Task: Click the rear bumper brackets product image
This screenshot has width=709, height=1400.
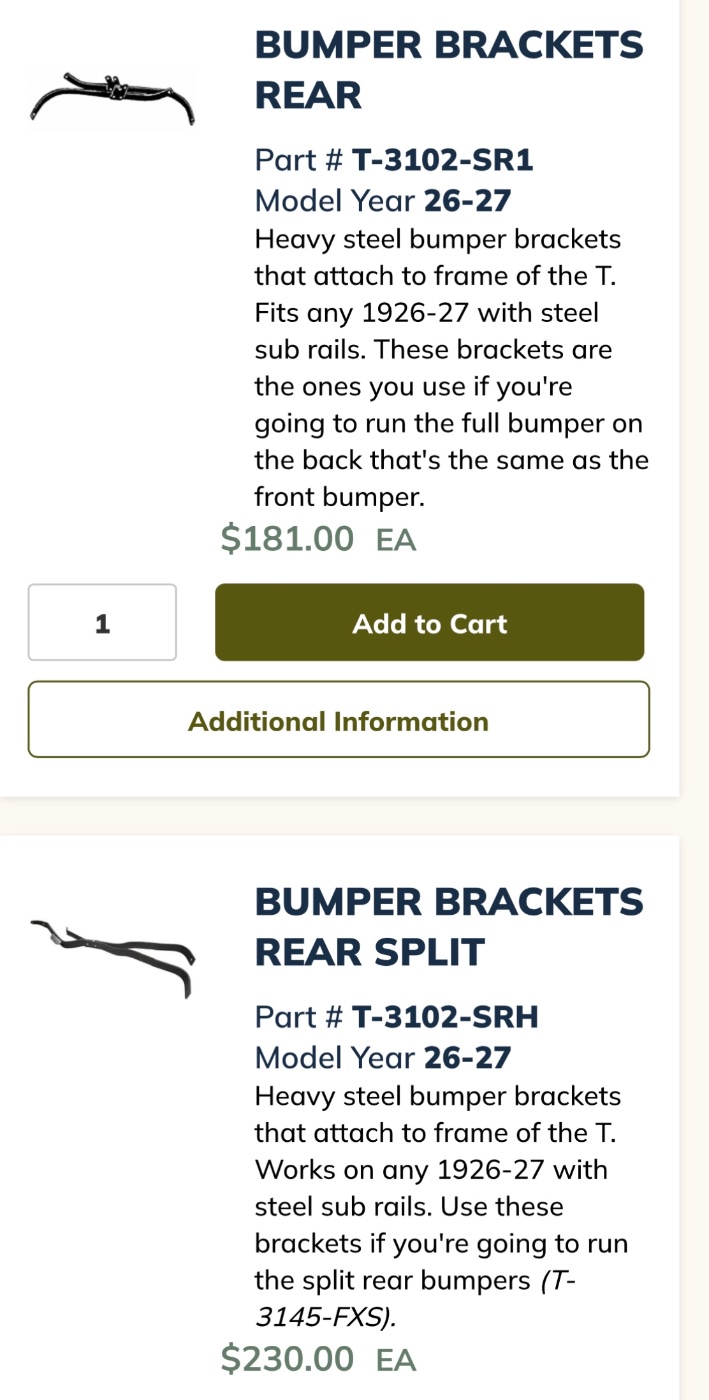Action: tap(112, 97)
